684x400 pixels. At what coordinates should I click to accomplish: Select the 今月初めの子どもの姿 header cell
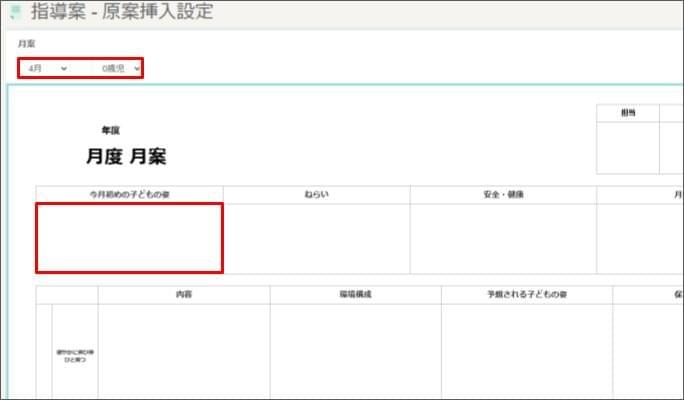(x=129, y=194)
